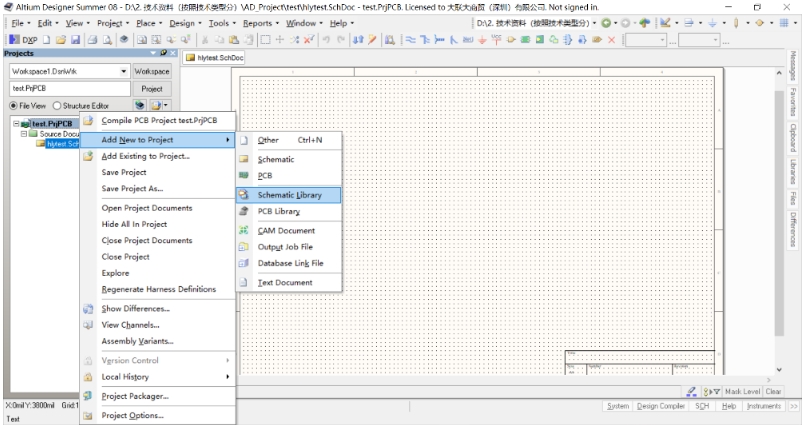Choose Schematic Library from the submenu
Image resolution: width=804 pixels, height=425 pixels.
tap(289, 195)
